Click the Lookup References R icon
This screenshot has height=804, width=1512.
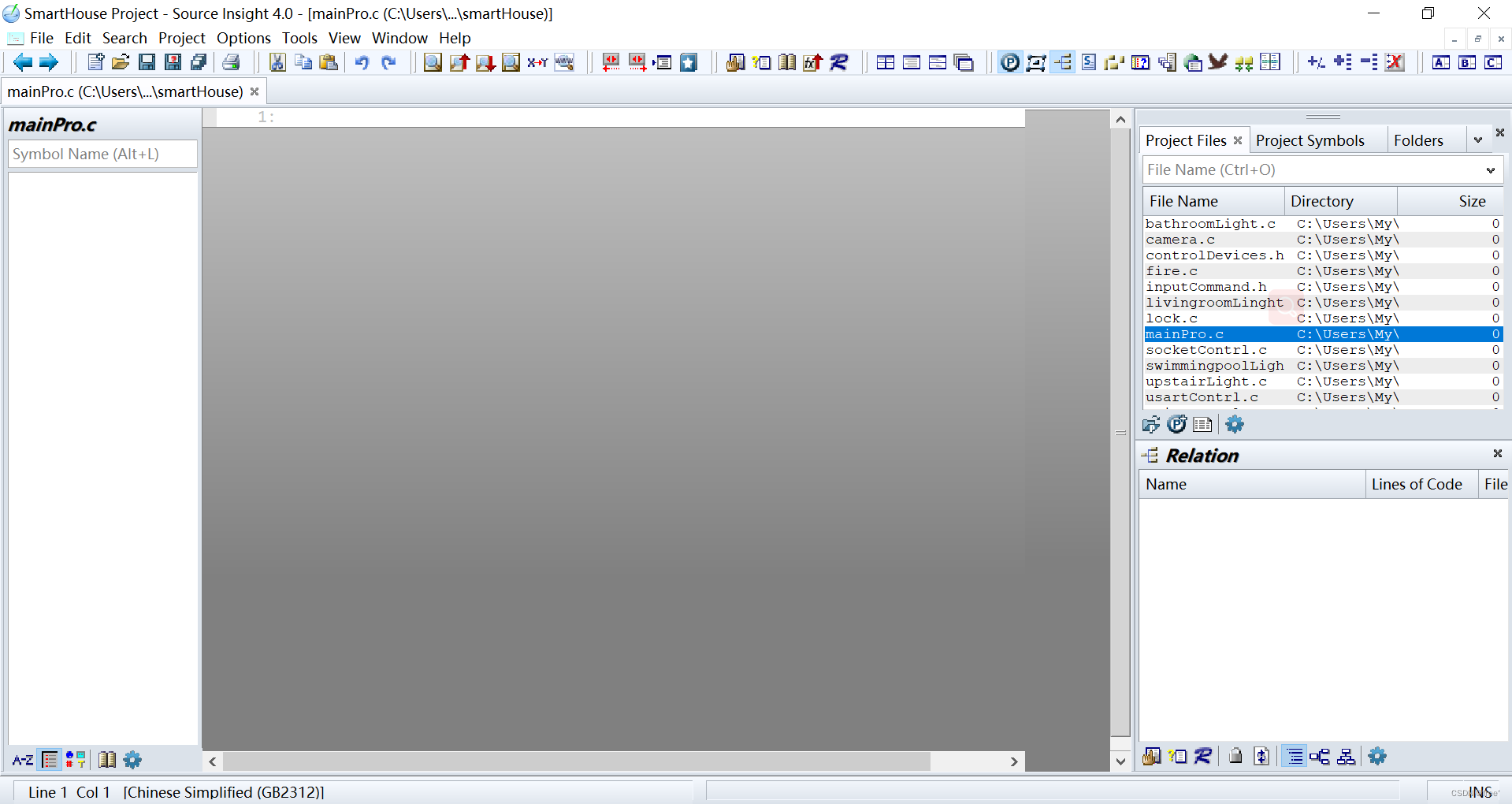point(839,62)
